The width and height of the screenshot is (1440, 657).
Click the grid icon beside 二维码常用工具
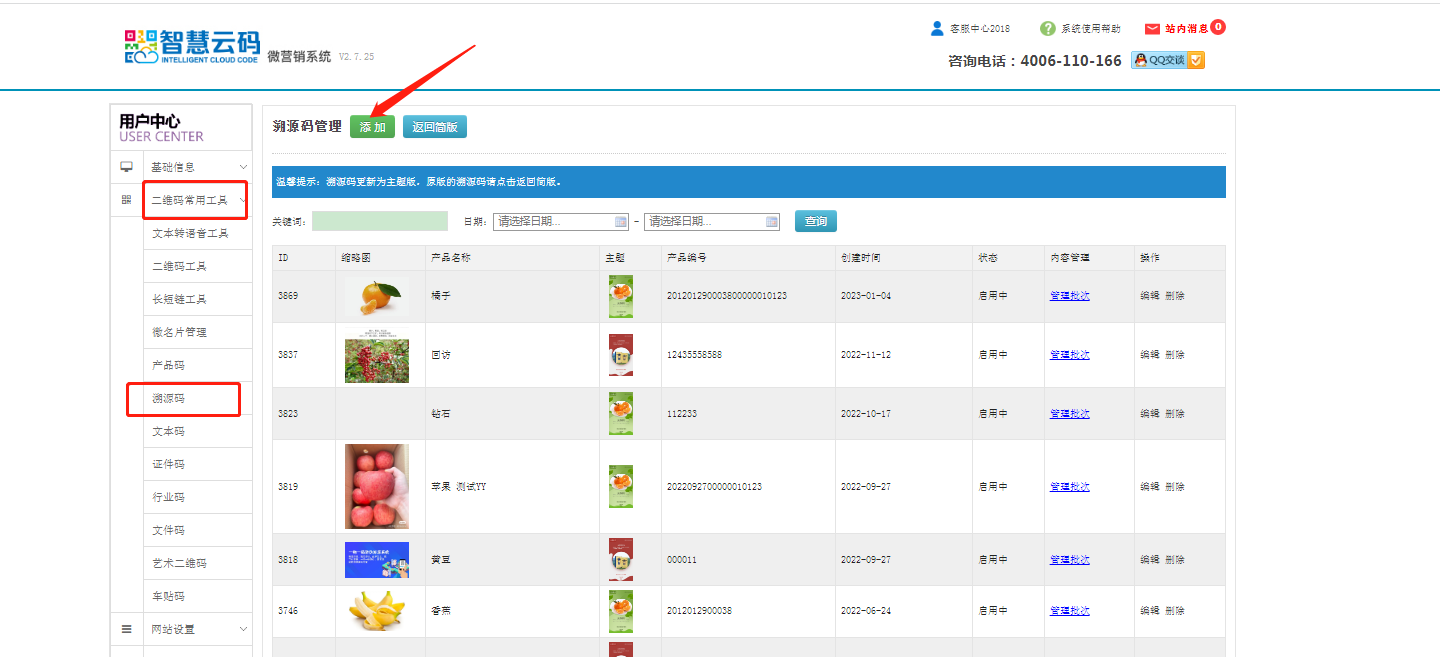(x=126, y=200)
